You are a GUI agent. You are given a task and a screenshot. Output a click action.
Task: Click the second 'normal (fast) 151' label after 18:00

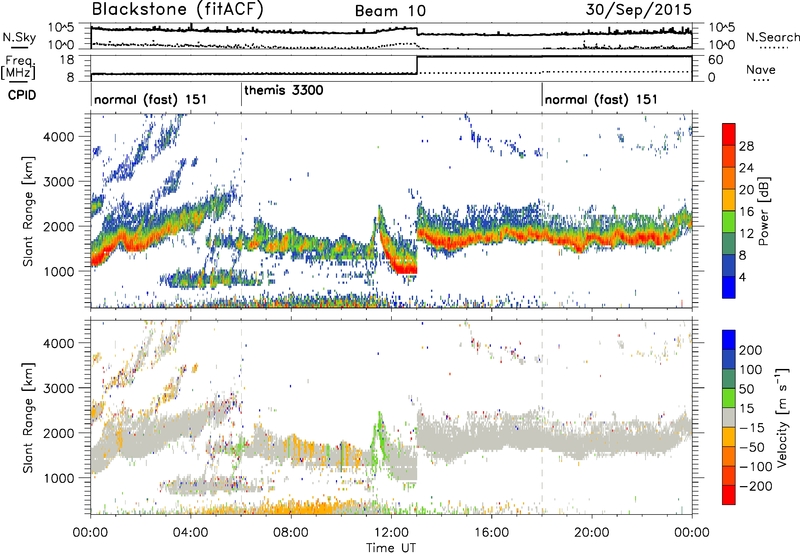point(601,99)
